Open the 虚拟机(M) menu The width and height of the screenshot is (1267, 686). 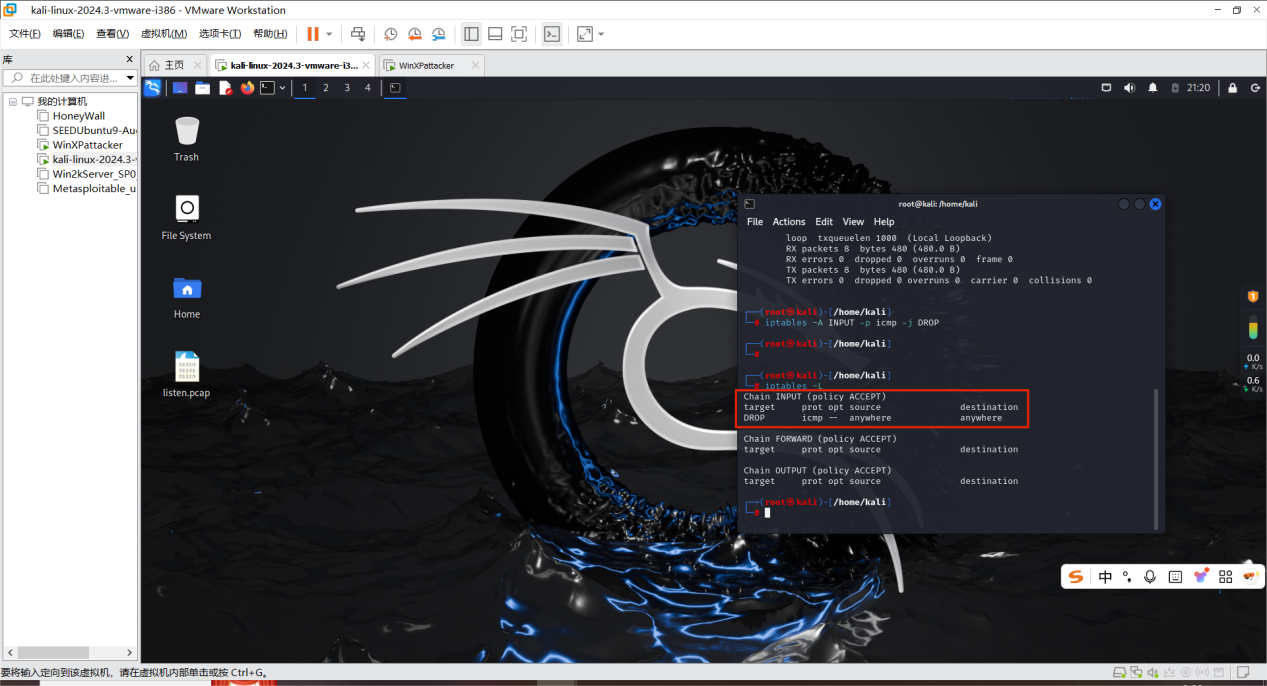[x=164, y=34]
